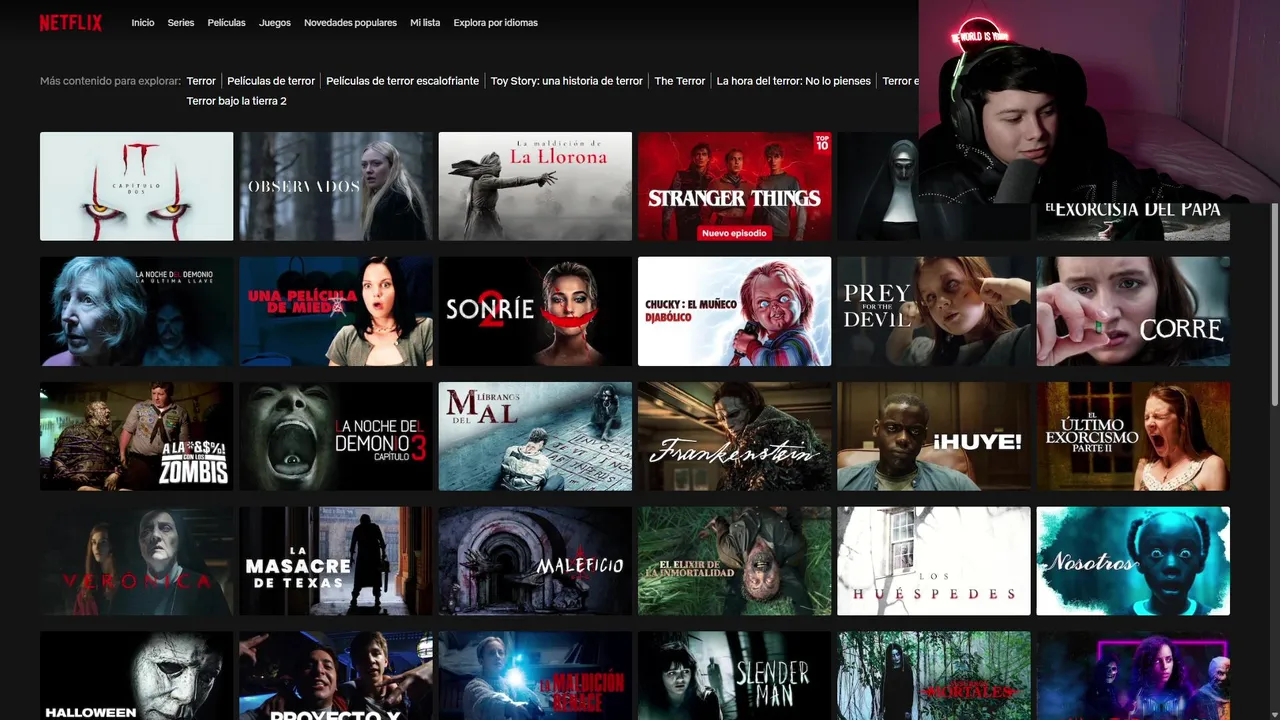Open El Último Exorcismo Parte II
This screenshot has height=720, width=1280.
[1133, 436]
